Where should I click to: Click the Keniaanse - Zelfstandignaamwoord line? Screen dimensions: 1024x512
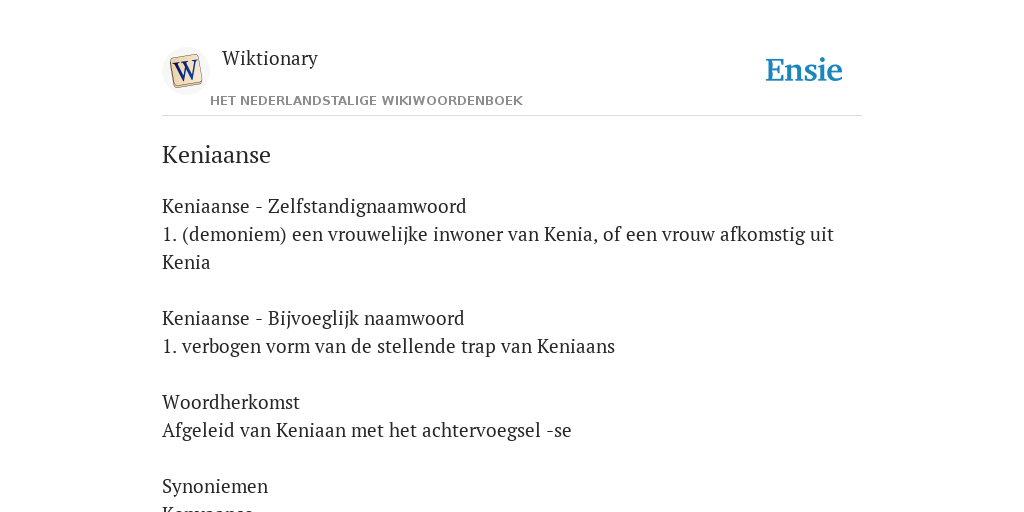314,206
